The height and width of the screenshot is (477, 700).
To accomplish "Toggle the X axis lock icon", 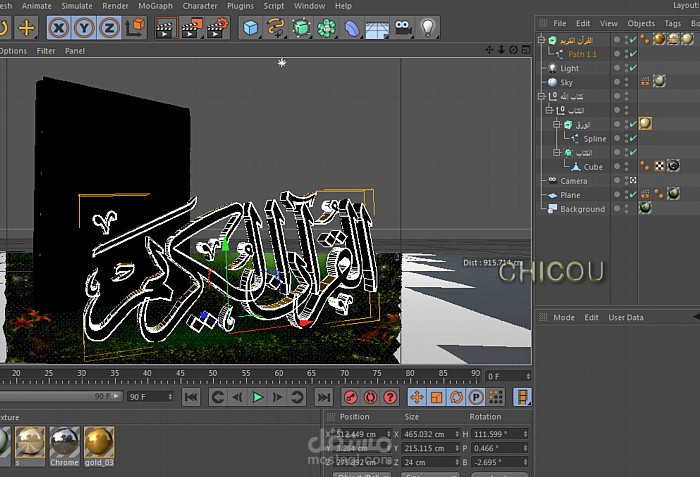I will 60,28.
